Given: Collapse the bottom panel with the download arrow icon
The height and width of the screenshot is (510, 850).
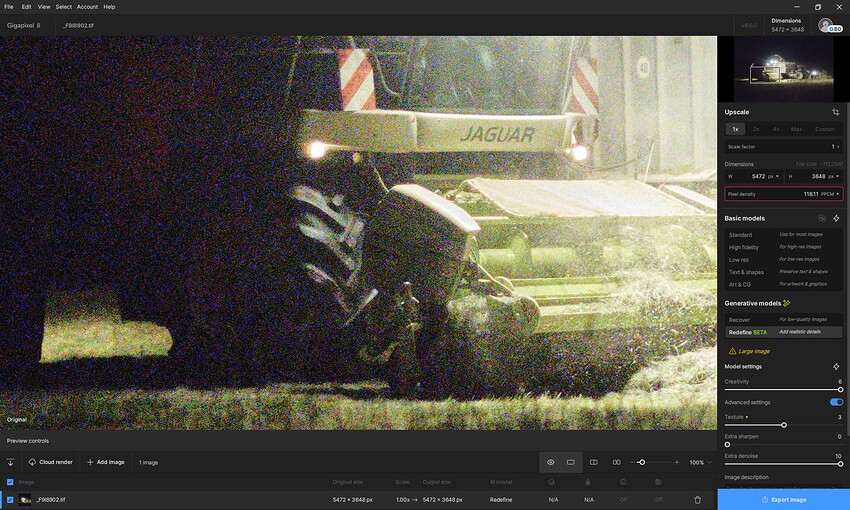Looking at the screenshot, I should [x=10, y=462].
